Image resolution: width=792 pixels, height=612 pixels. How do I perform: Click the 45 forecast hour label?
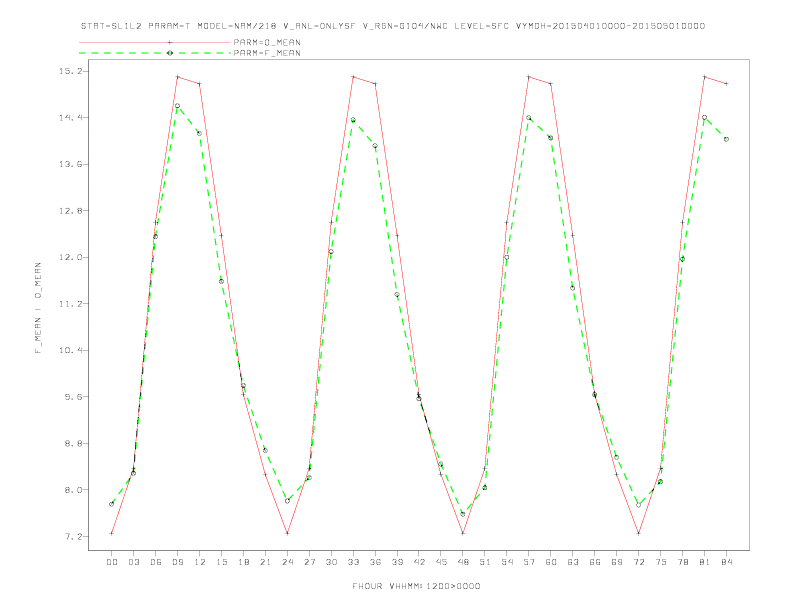(441, 562)
